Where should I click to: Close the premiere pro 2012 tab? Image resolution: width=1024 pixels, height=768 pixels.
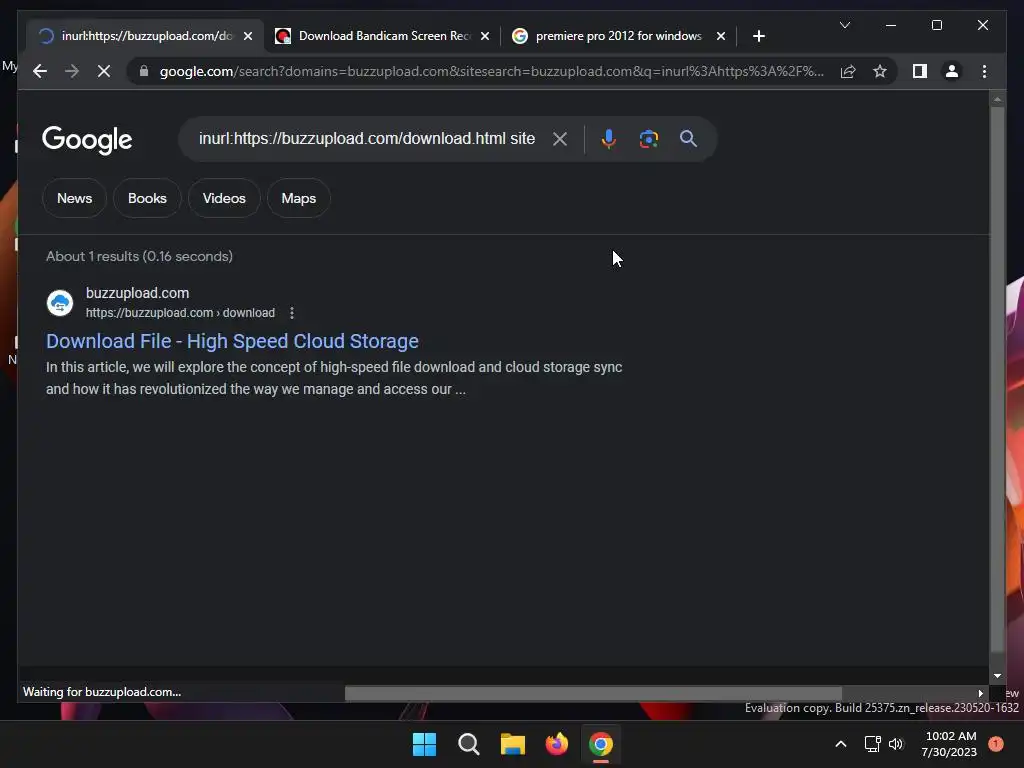pyautogui.click(x=720, y=36)
